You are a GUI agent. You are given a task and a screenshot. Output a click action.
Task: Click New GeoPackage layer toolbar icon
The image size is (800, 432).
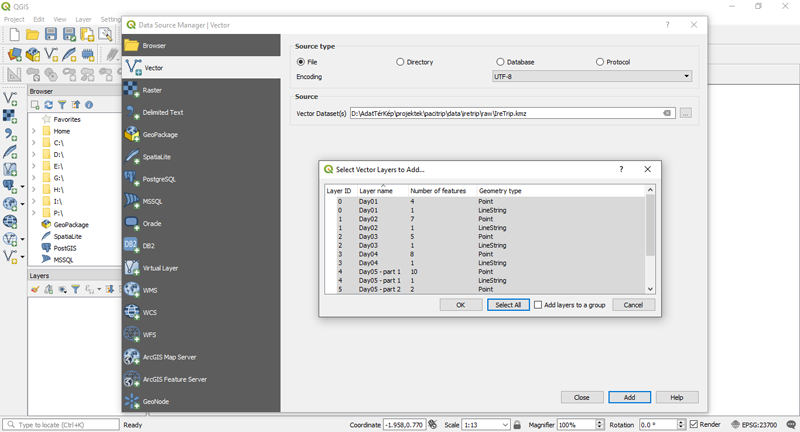click(33, 54)
